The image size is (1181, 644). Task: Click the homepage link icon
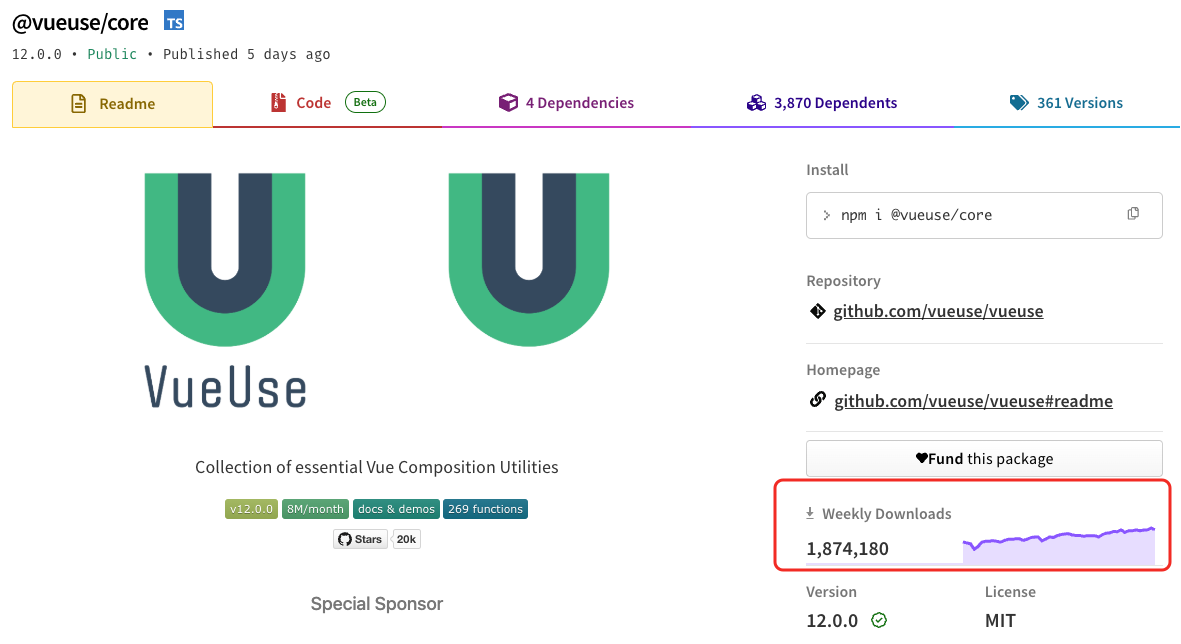click(817, 400)
